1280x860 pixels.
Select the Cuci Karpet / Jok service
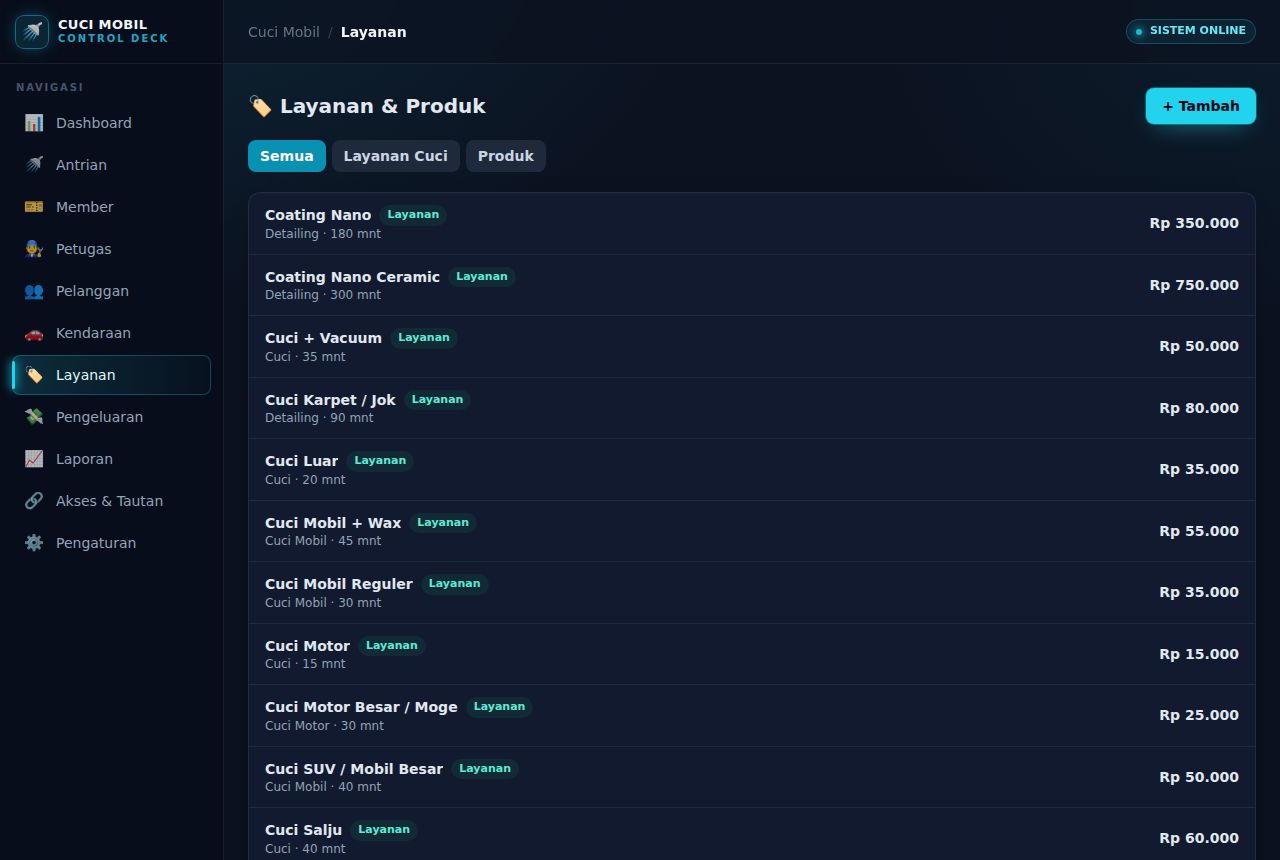coord(752,408)
